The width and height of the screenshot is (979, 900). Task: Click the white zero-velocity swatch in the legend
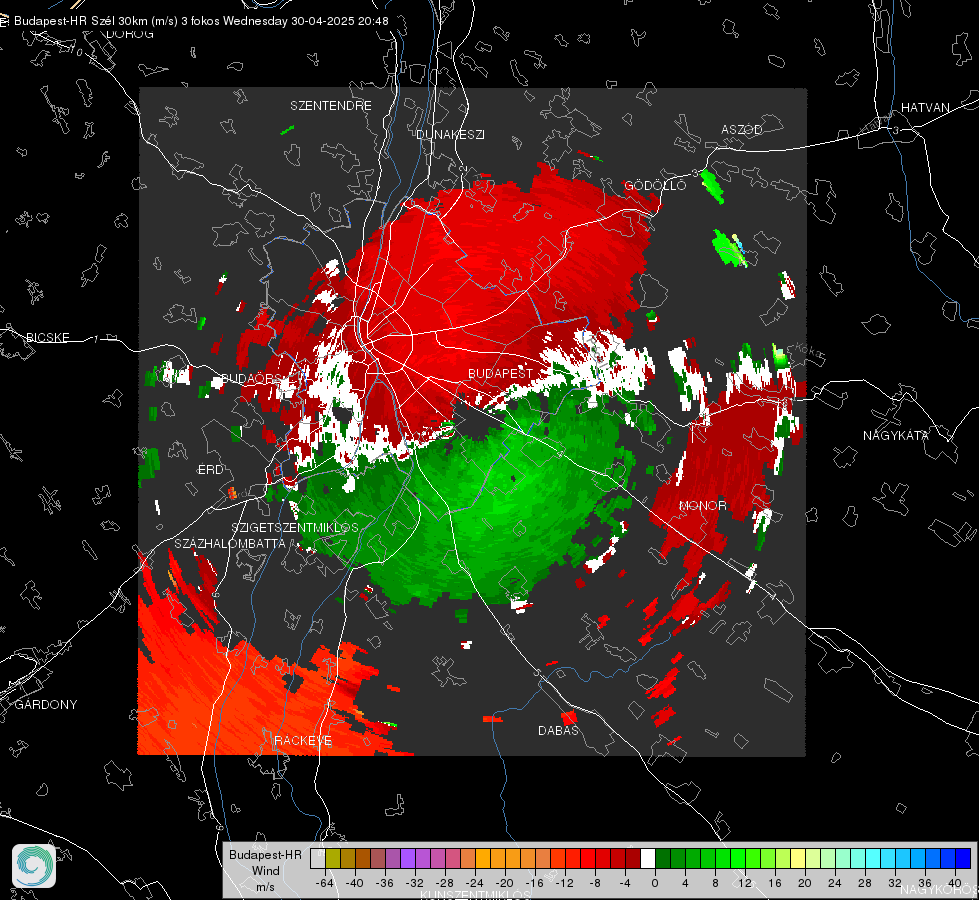pyautogui.click(x=648, y=858)
